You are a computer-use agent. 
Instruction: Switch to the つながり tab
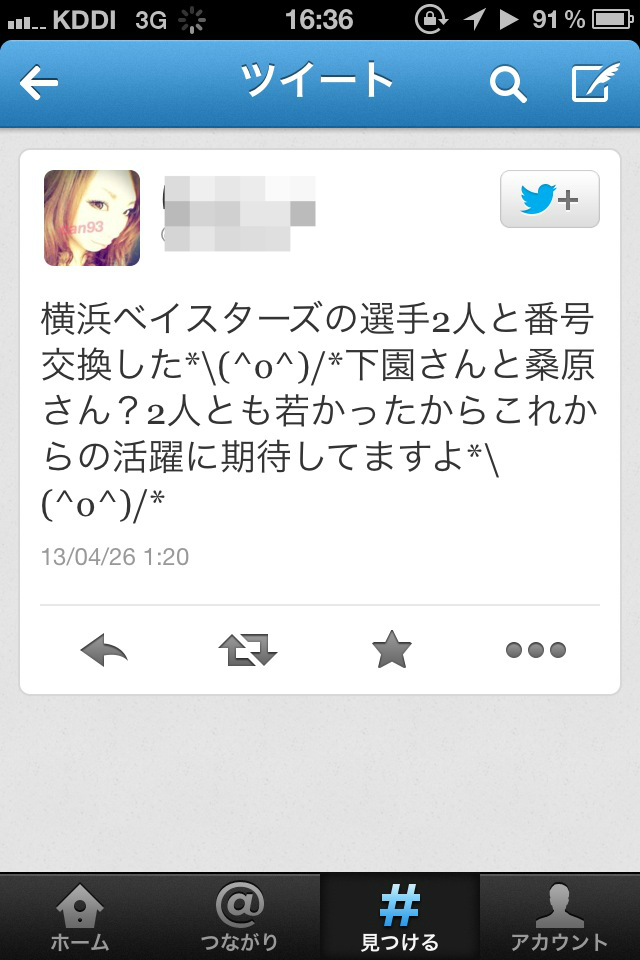click(239, 917)
